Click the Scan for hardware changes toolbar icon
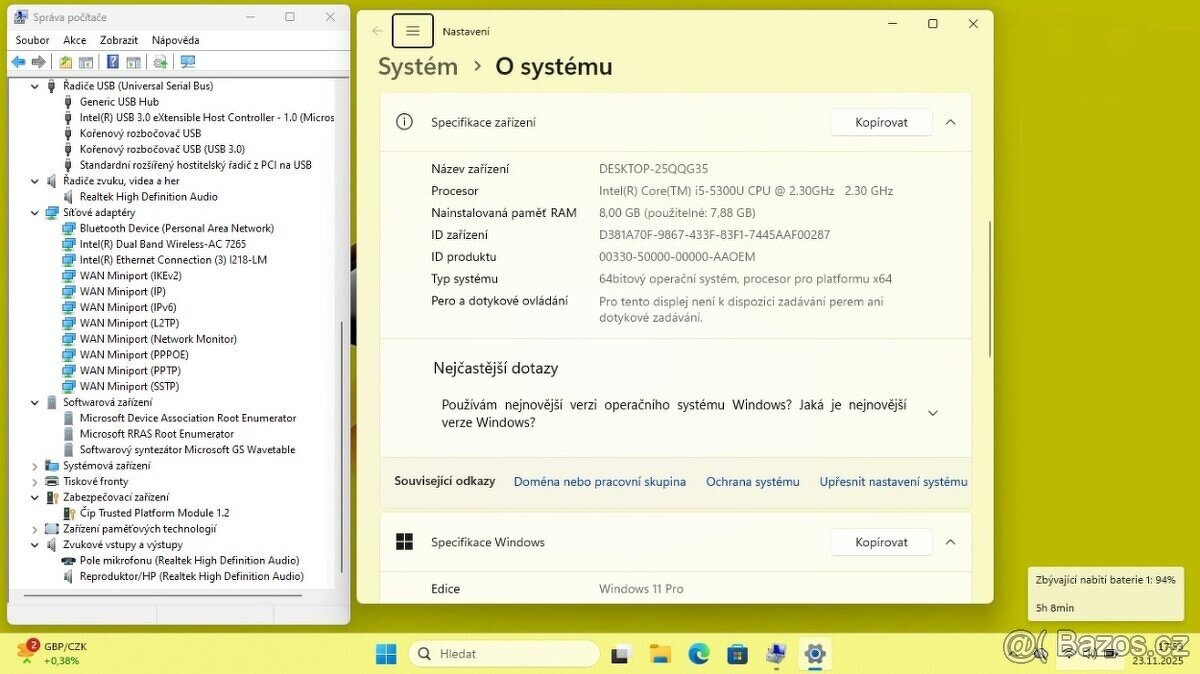The width and height of the screenshot is (1200, 674). pos(159,62)
